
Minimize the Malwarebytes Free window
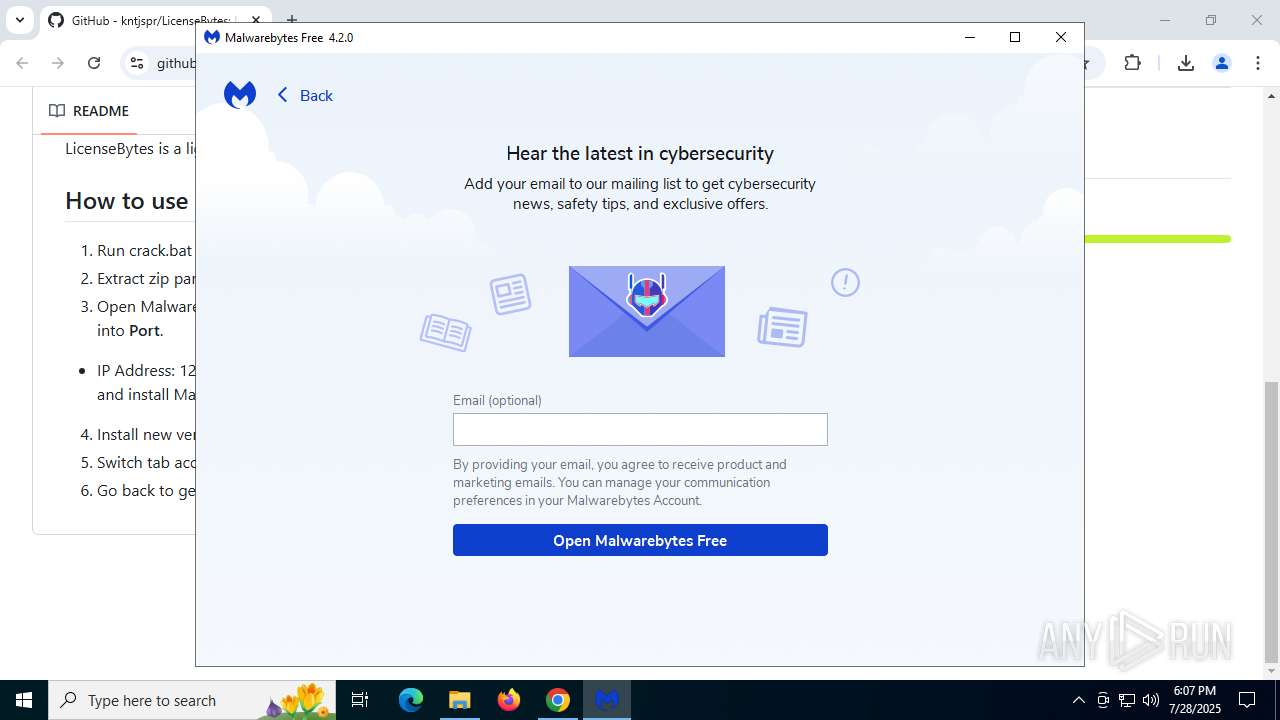click(x=969, y=37)
